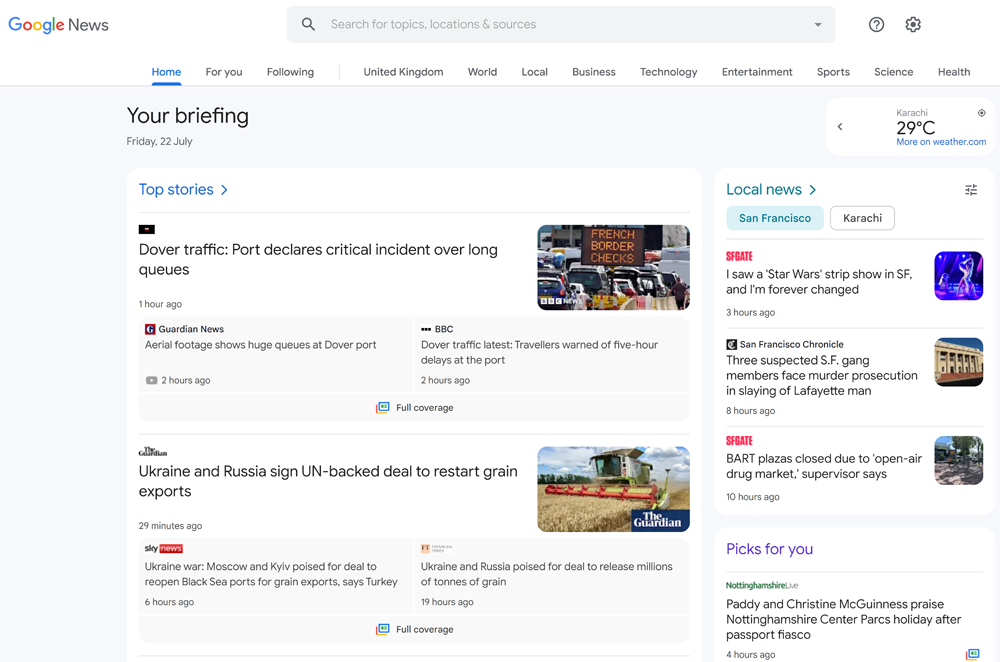
Task: Open the Local section tab
Action: tap(534, 72)
